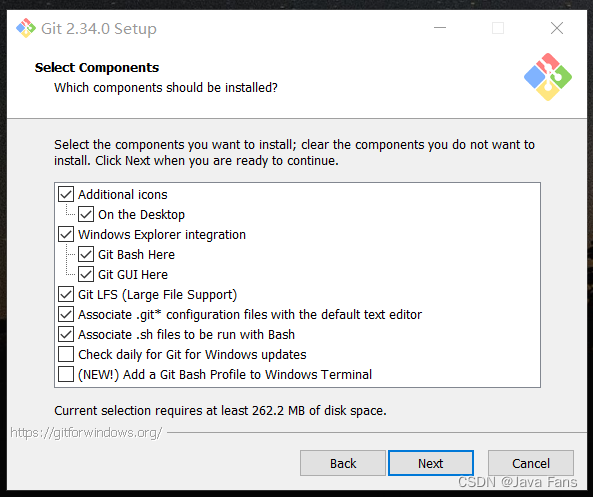593x497 pixels.
Task: Click the Next button
Action: tap(431, 463)
